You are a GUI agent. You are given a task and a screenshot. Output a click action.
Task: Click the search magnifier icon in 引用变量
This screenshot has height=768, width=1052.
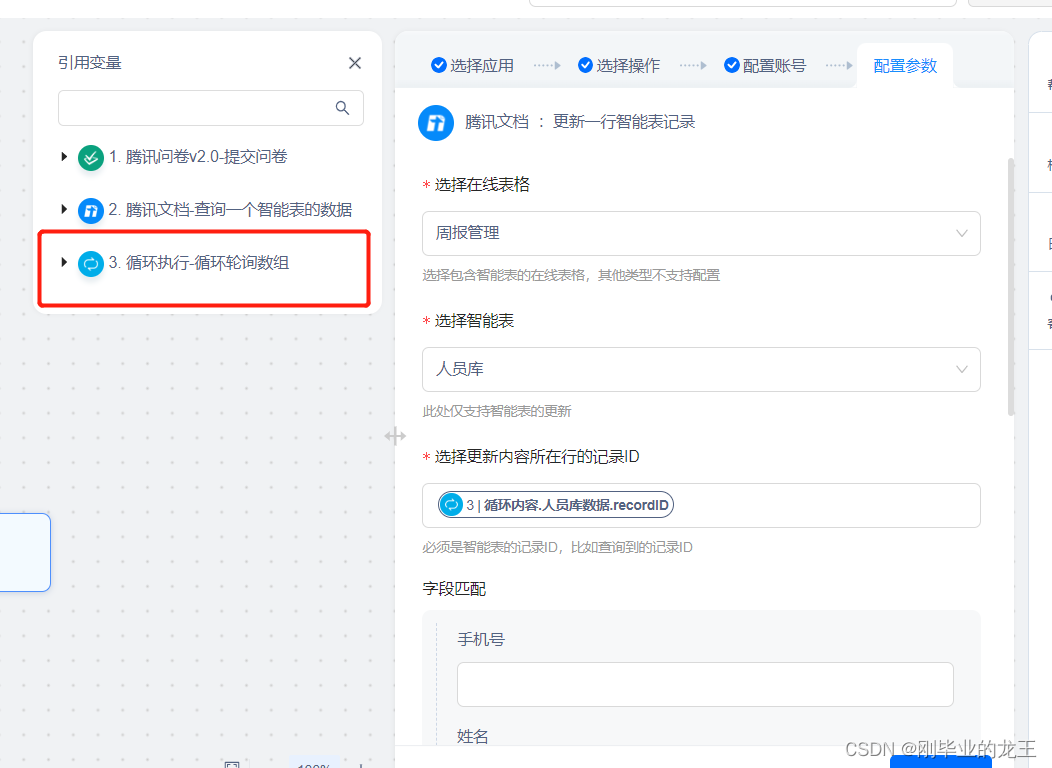342,108
